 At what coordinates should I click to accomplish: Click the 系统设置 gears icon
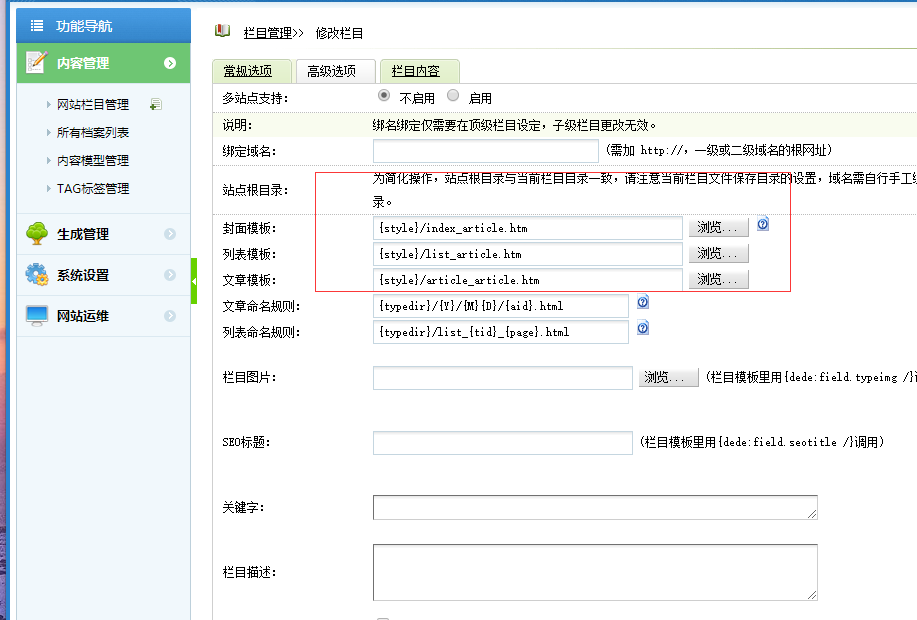(37, 275)
